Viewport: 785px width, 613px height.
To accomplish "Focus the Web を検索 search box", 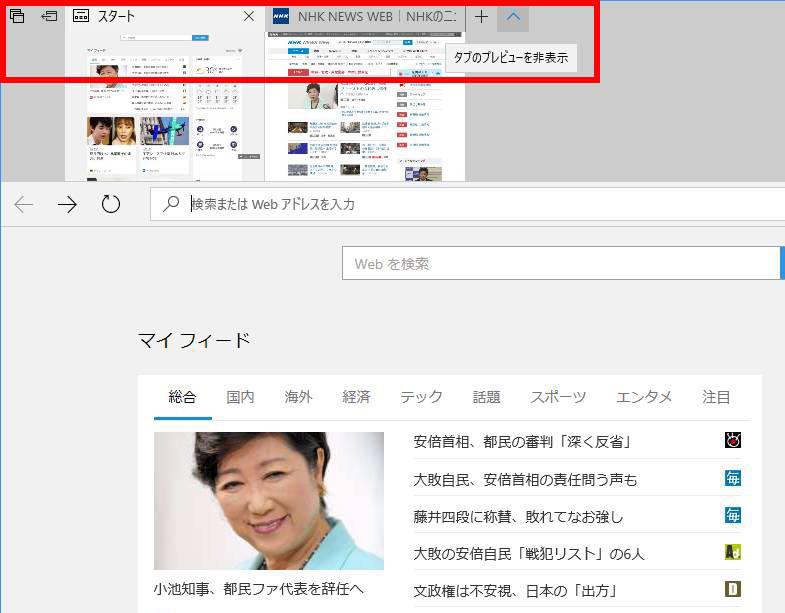I will (560, 264).
